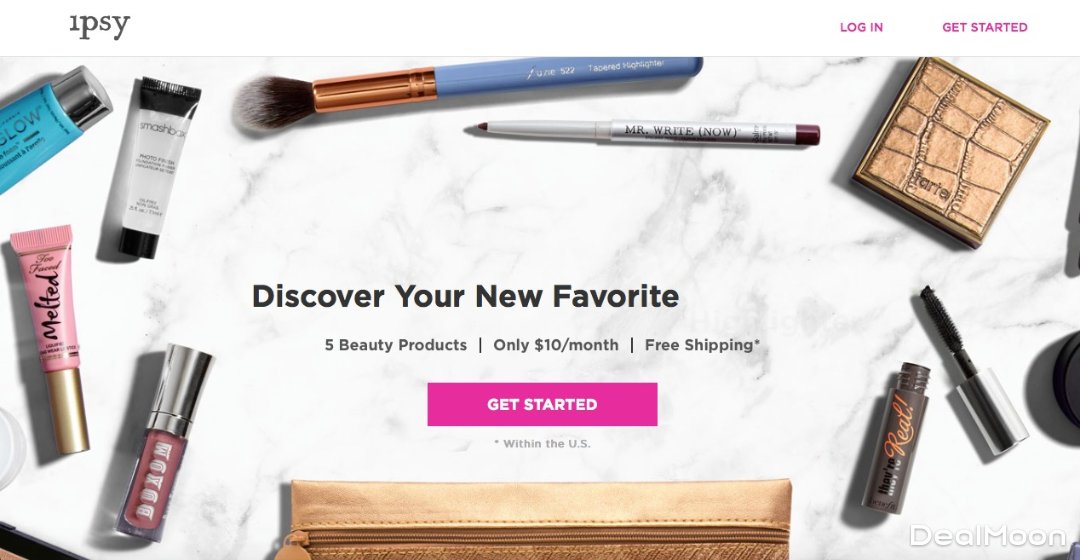This screenshot has width=1080, height=560.
Task: Click the ipsy logo
Action: pyautogui.click(x=100, y=26)
